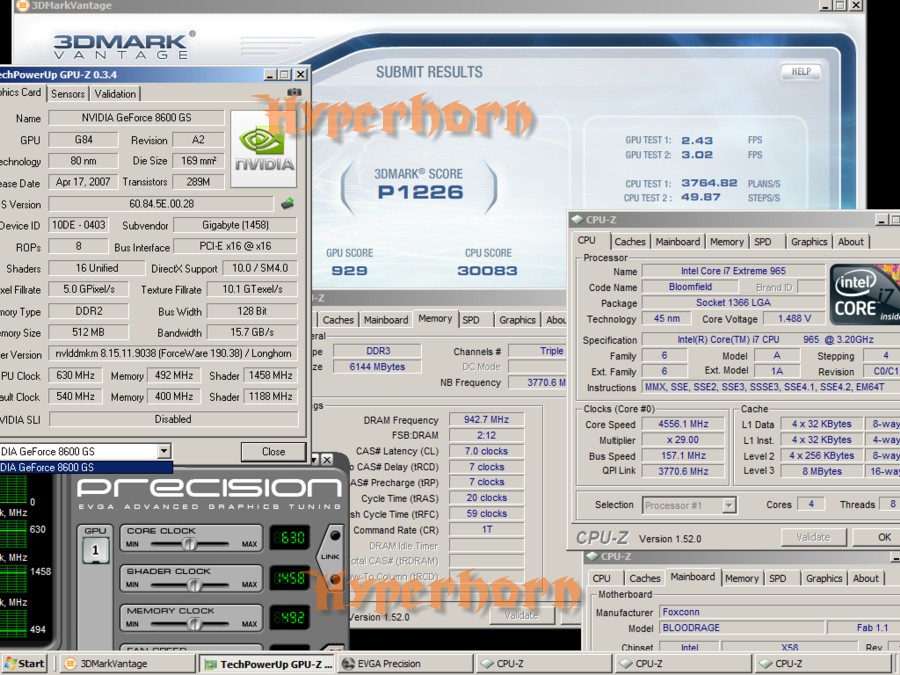Click the NVIDIA logo in GPU-Z

point(263,149)
